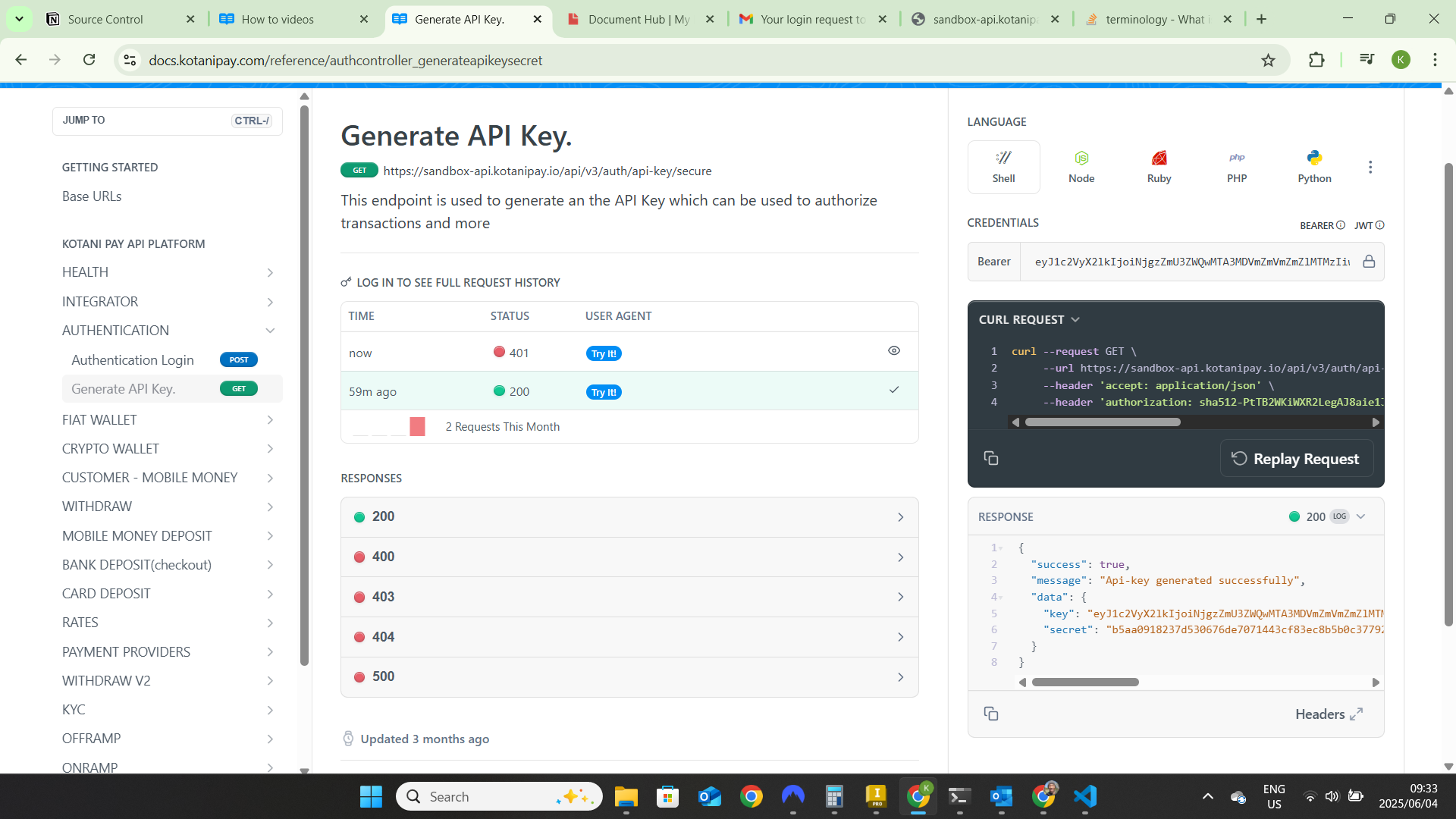This screenshot has width=1456, height=819.
Task: Click the eye icon on 401 row
Action: pos(894,351)
